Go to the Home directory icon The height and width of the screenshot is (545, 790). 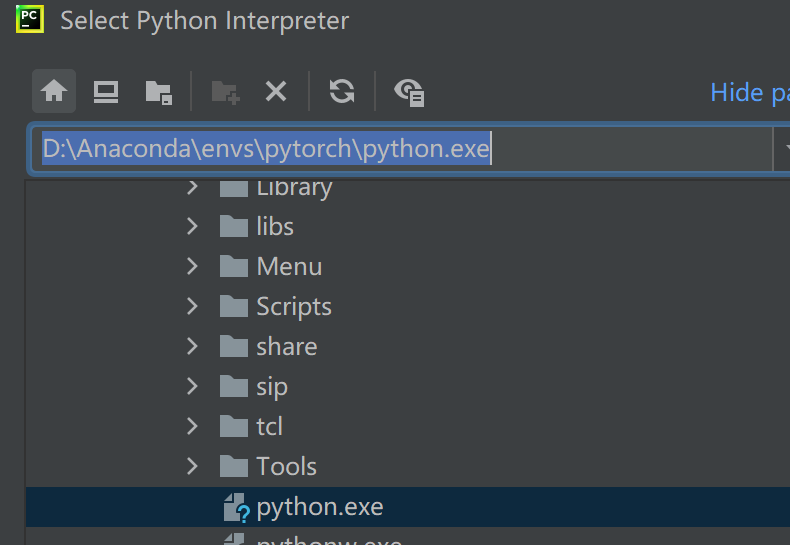[54, 91]
